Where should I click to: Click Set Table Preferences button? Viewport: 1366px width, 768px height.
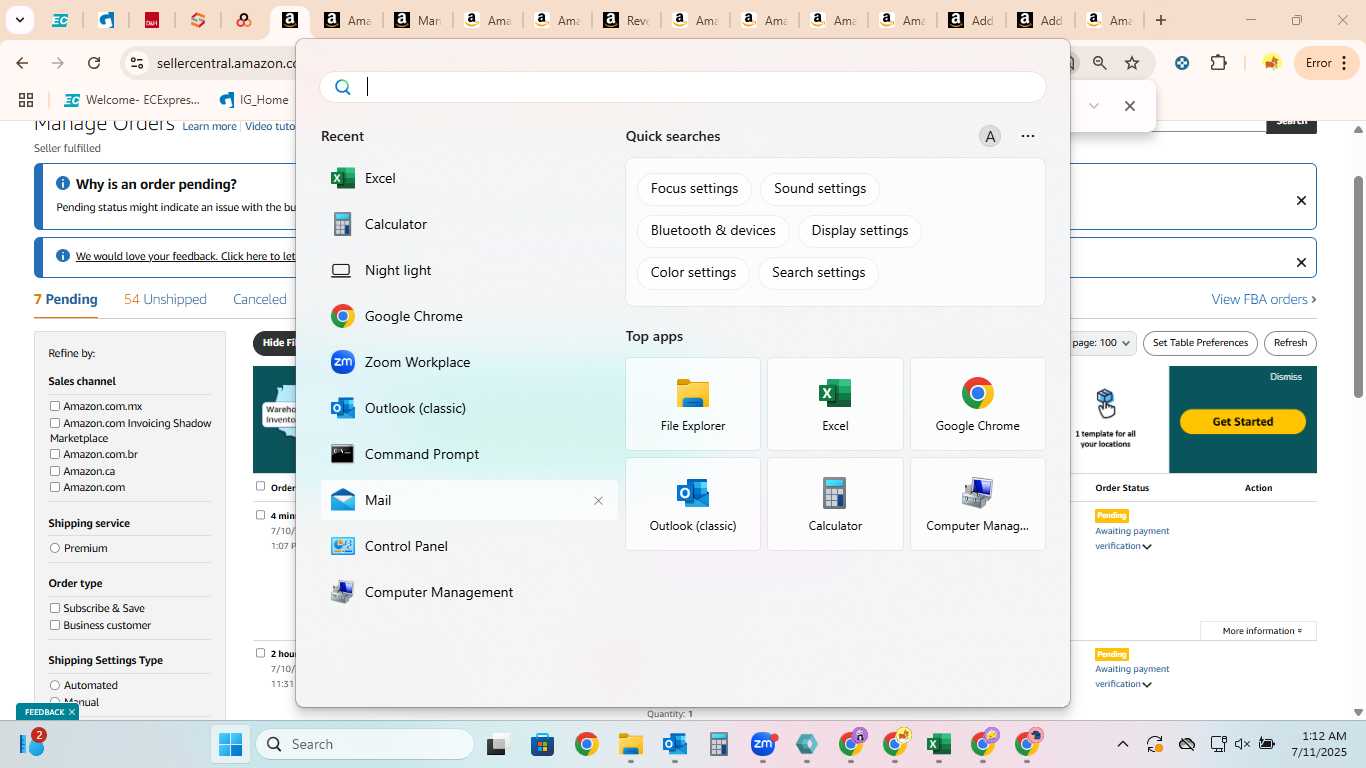[1200, 343]
